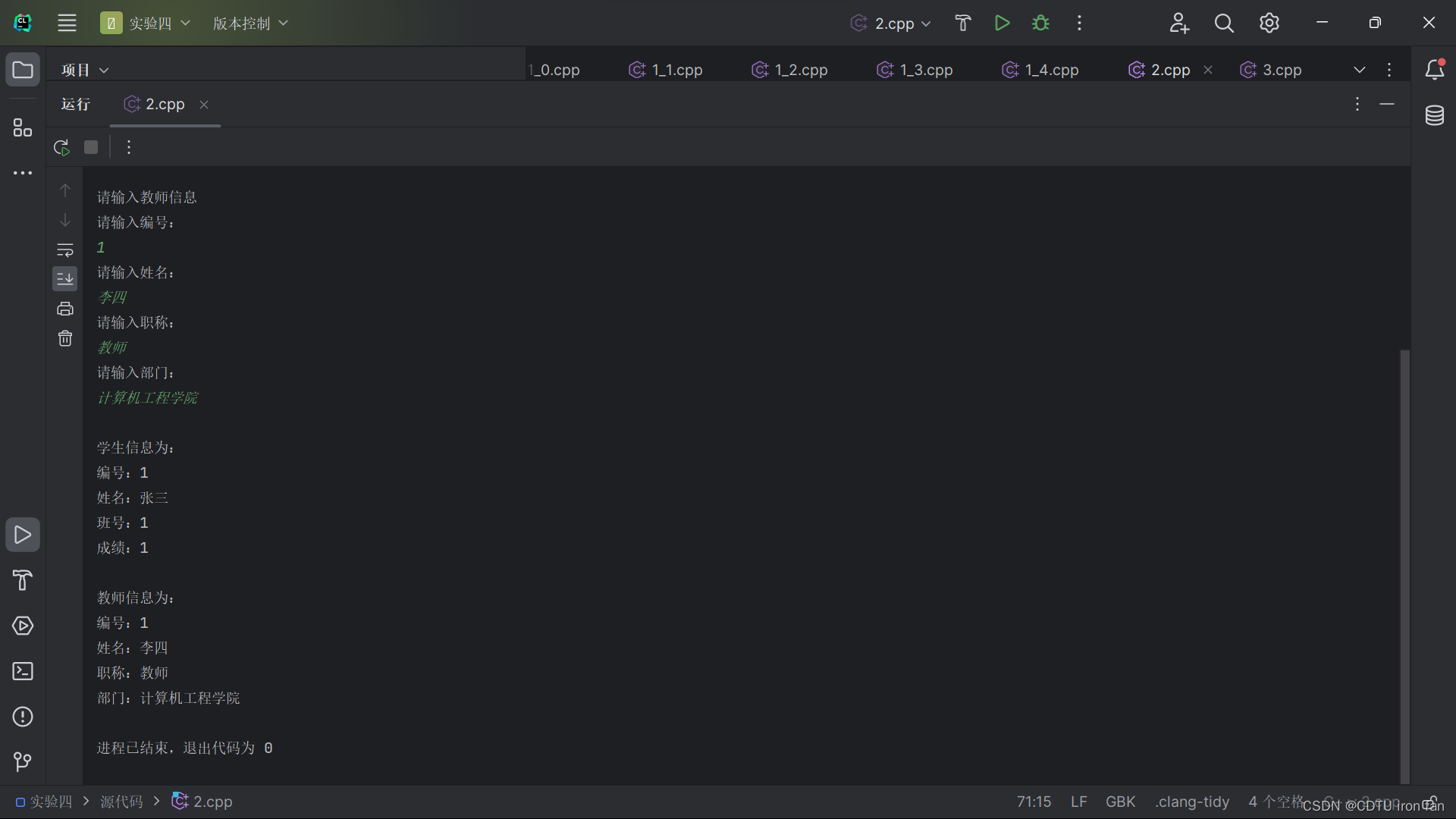Clear all console output with trash icon

coord(65,338)
